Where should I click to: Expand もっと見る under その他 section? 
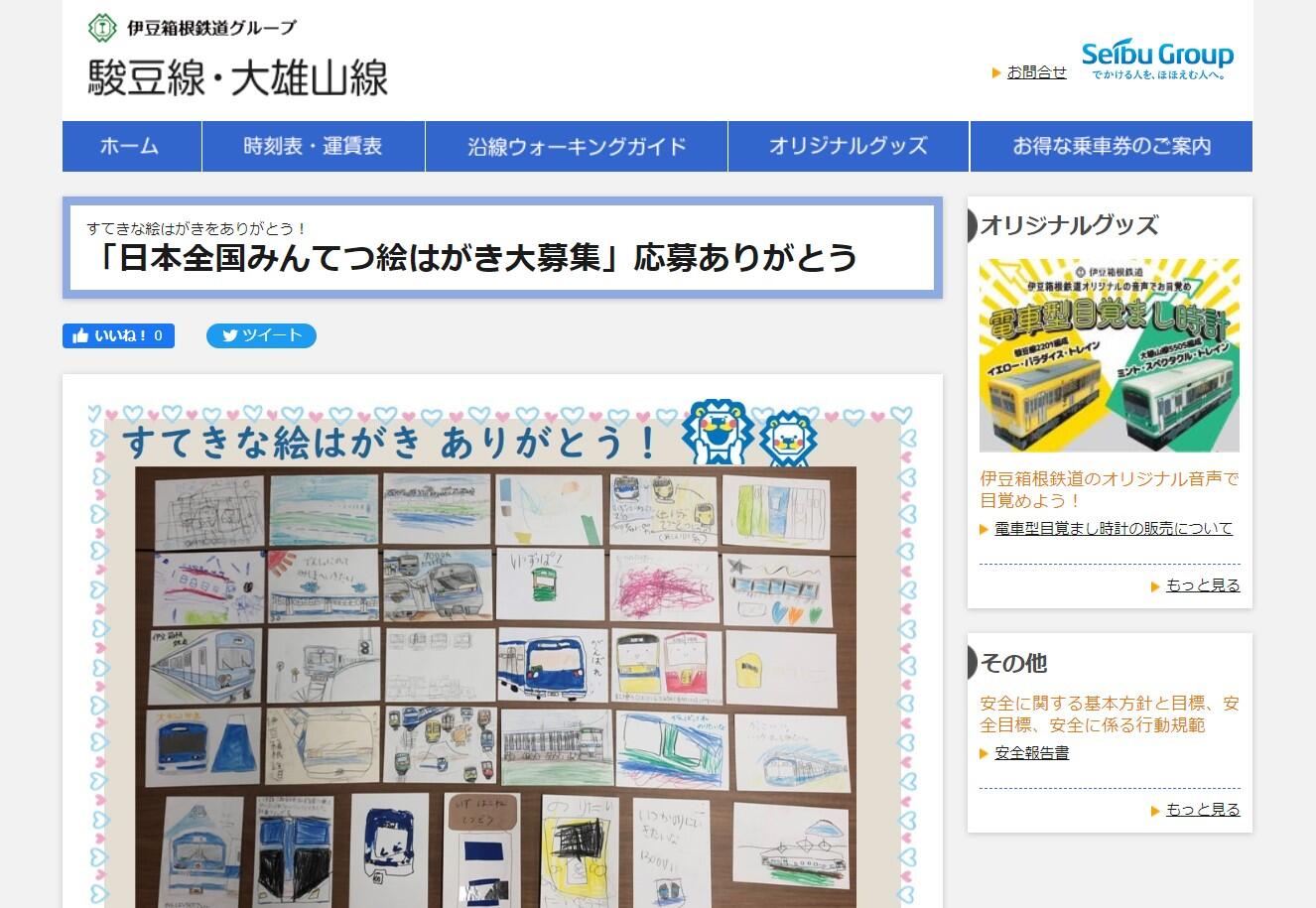(x=1202, y=810)
